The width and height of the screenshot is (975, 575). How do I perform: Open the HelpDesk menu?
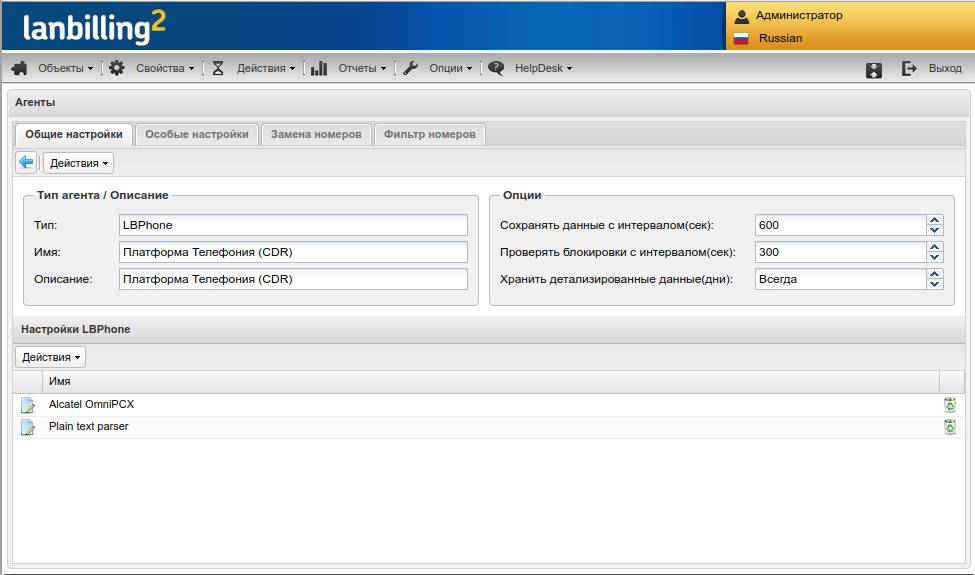coord(543,68)
